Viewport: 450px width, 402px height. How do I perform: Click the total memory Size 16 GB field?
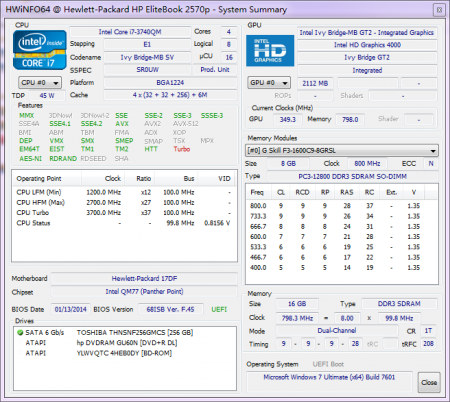click(297, 304)
